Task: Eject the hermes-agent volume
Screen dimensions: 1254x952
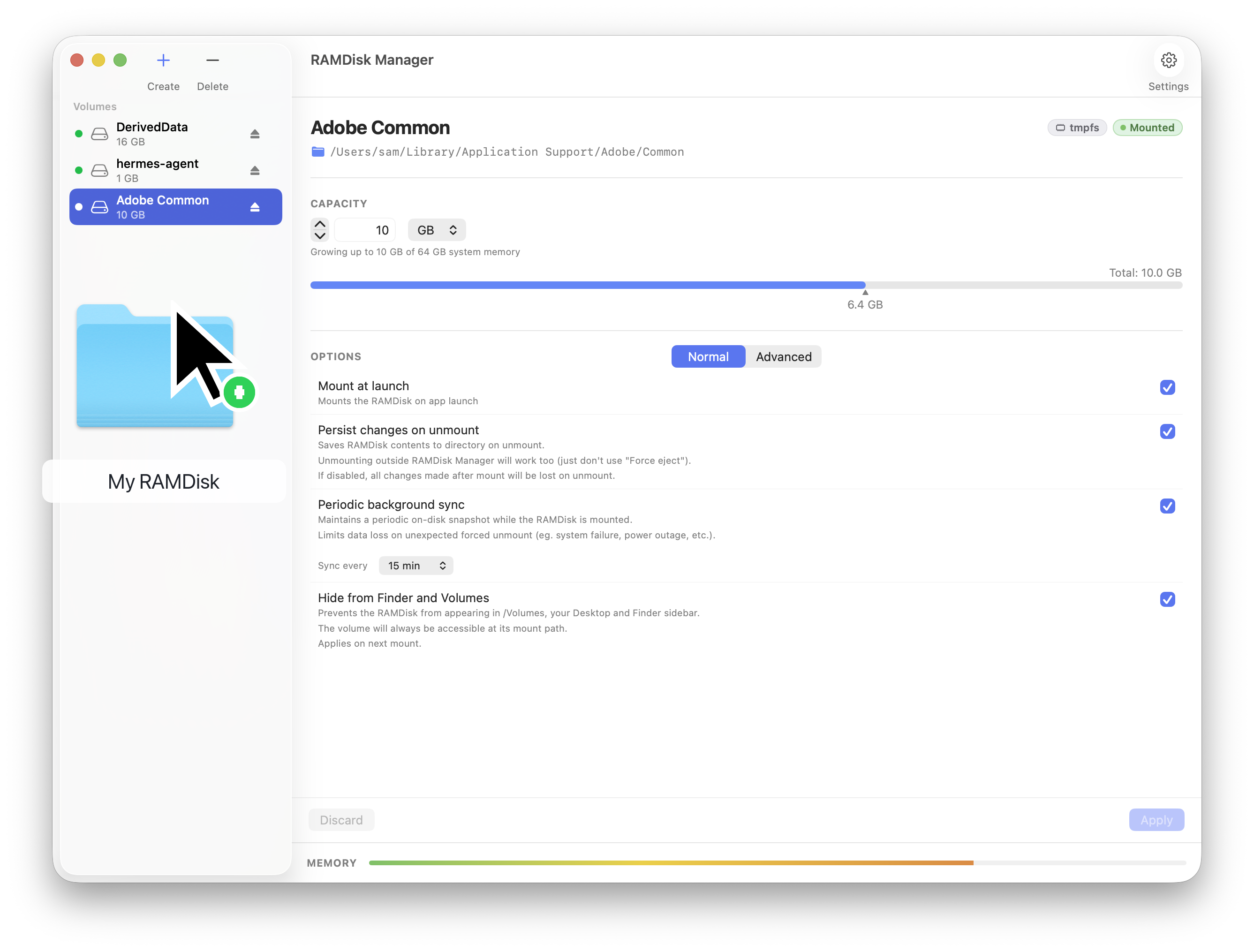Action: click(x=255, y=170)
